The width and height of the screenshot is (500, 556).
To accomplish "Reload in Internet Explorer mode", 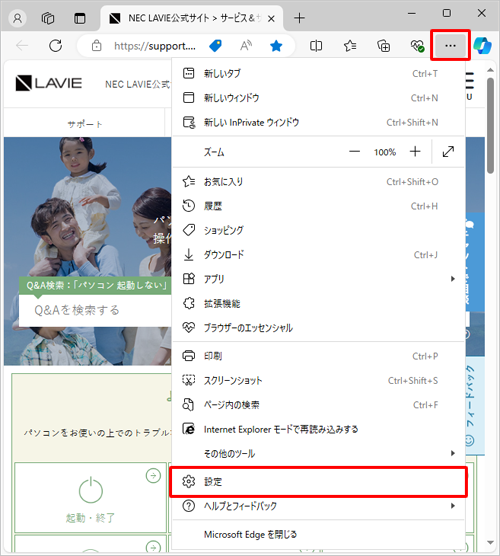I will click(x=318, y=429).
